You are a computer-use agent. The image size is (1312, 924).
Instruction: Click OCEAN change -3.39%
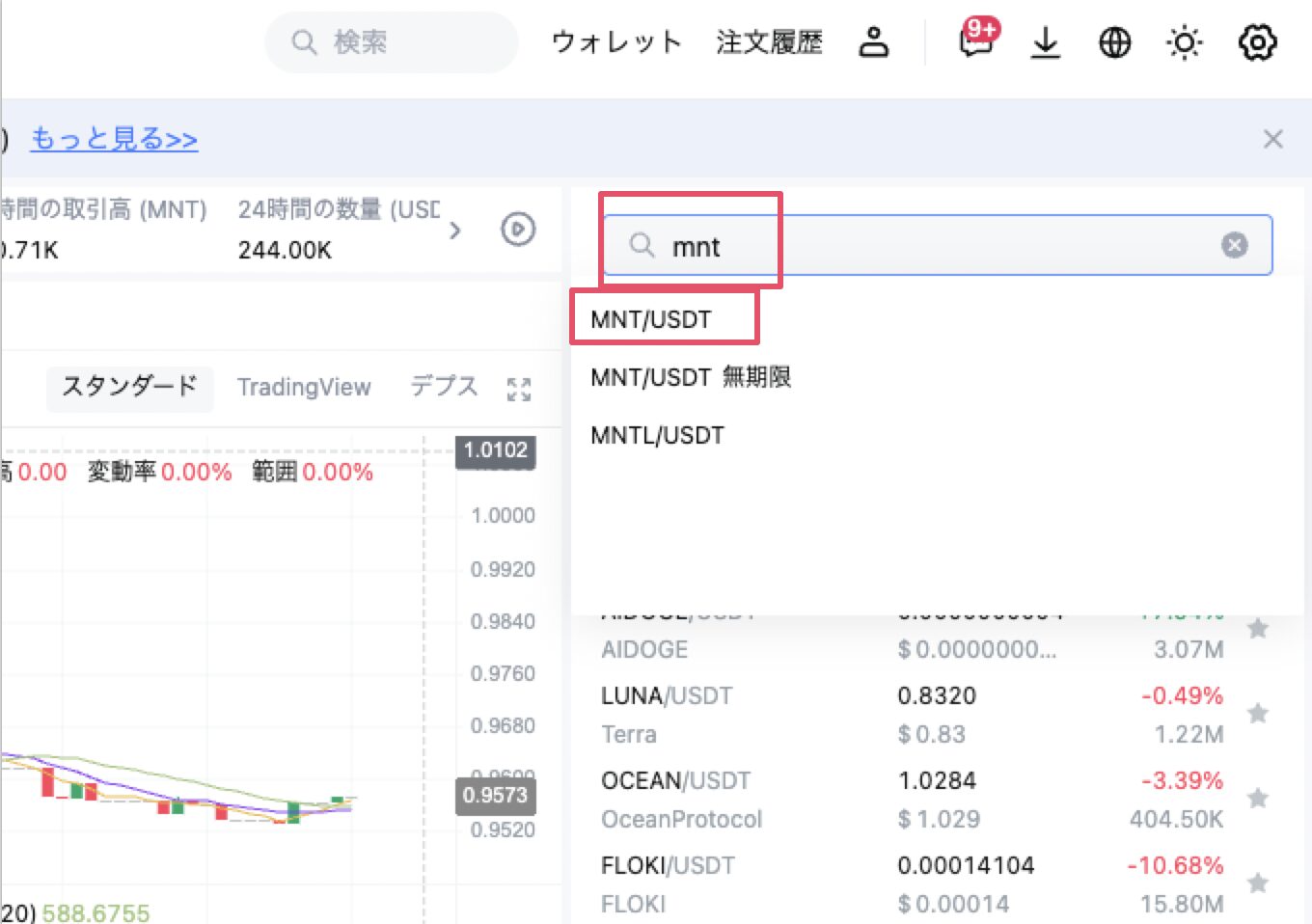[x=1182, y=780]
